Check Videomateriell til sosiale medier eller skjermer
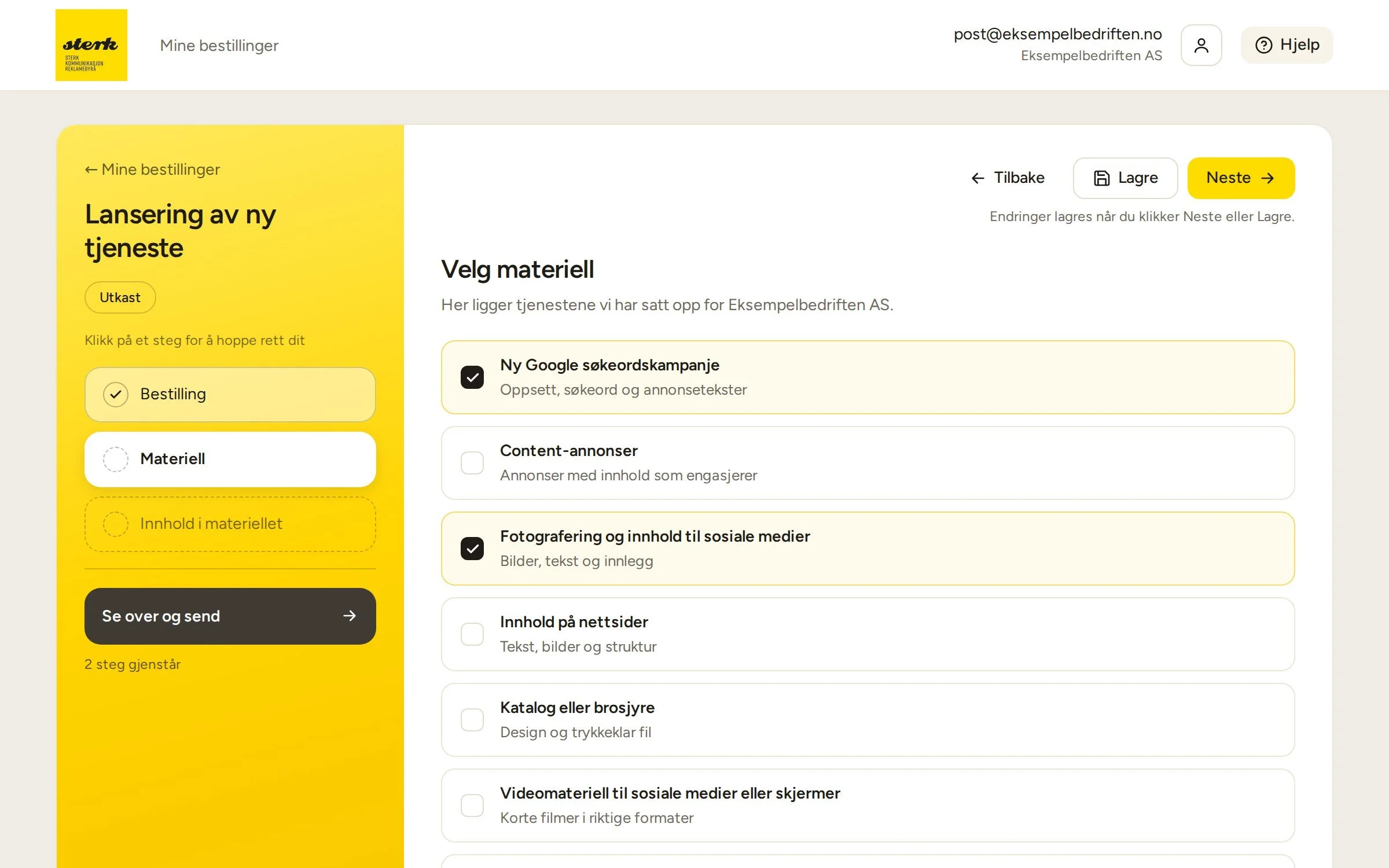Screen dimensions: 1389x868 point(472,806)
